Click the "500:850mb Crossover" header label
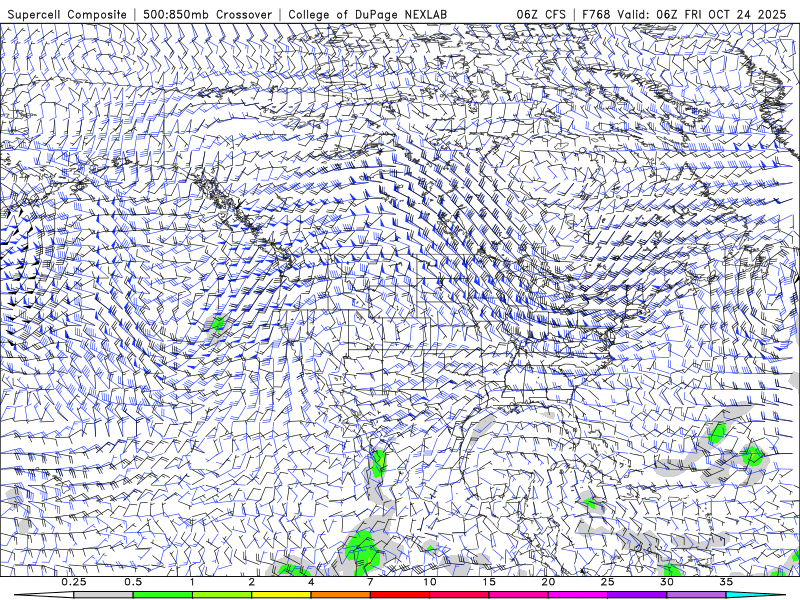Screen dimensions: 800x600 tap(207, 14)
